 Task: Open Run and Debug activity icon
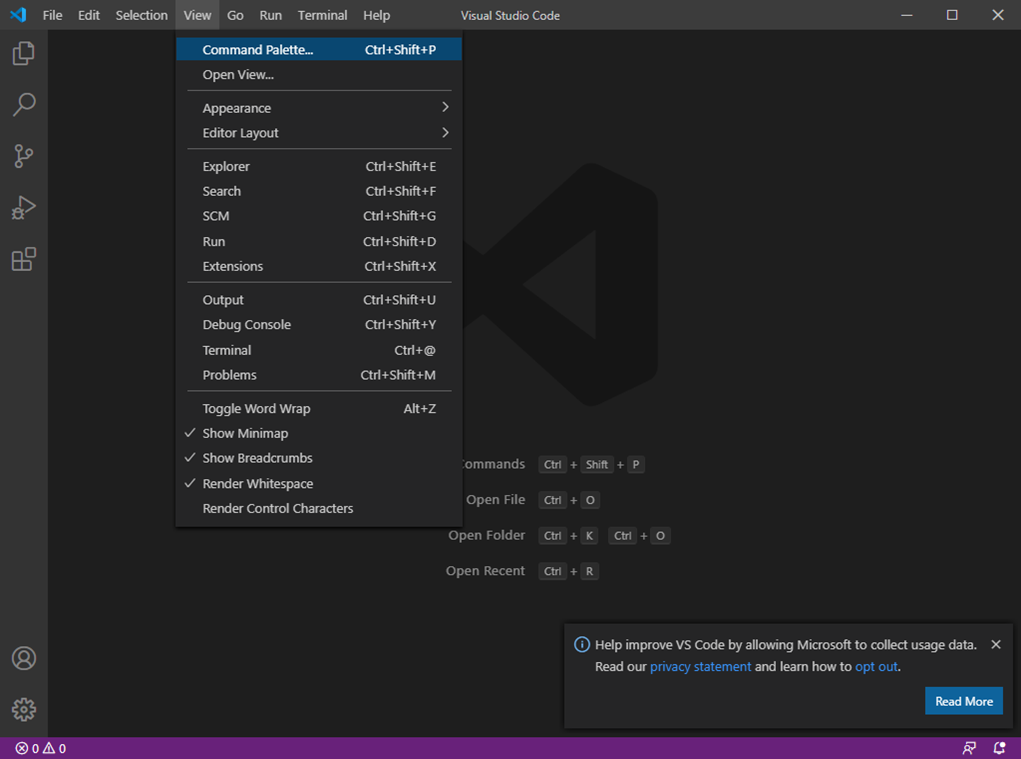point(23,208)
